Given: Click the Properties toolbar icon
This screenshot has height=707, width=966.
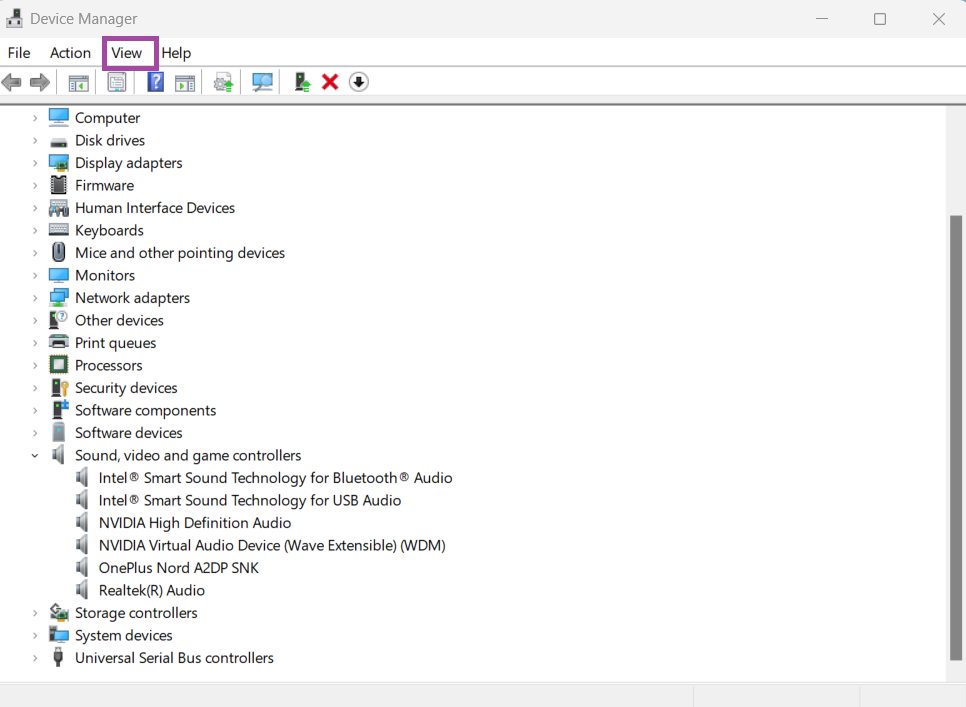Looking at the screenshot, I should tap(117, 82).
